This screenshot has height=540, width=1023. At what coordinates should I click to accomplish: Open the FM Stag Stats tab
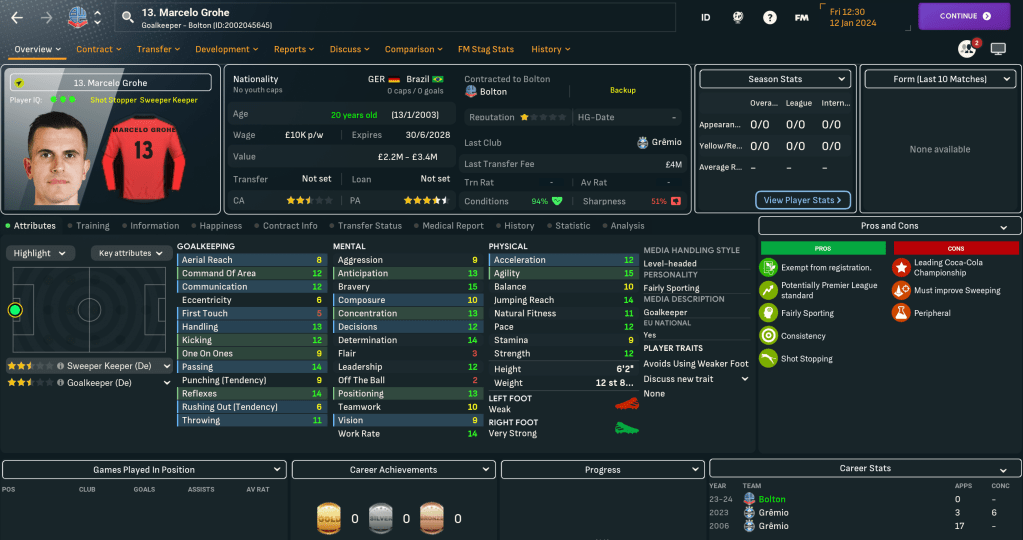(x=485, y=49)
